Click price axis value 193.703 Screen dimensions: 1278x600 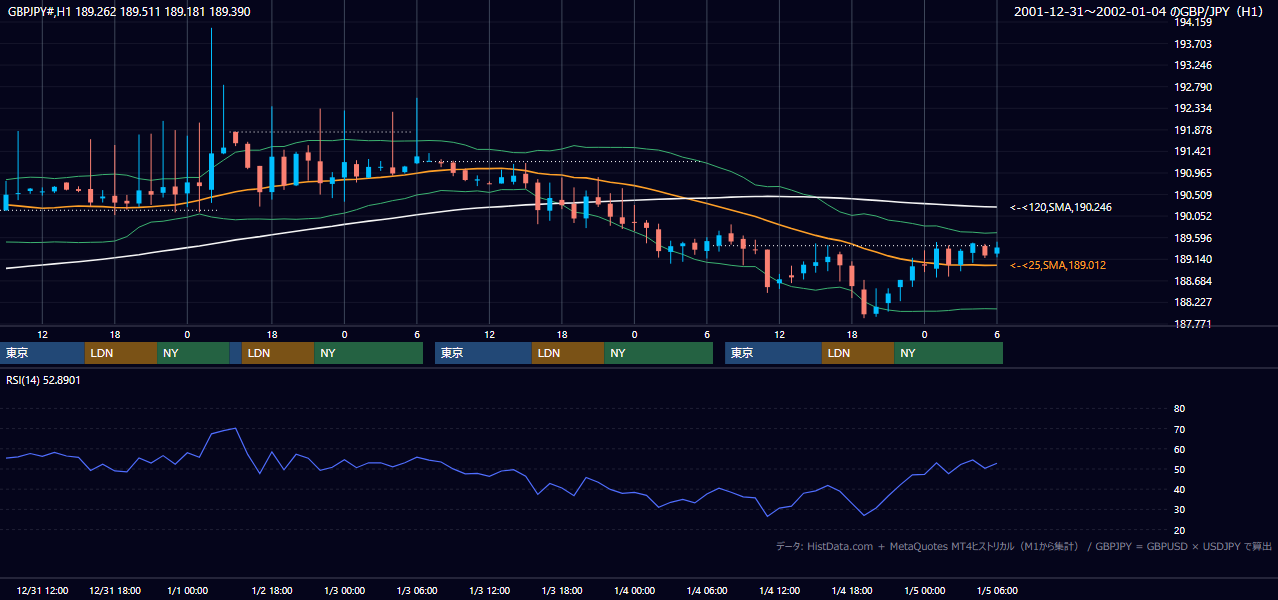coord(1193,44)
